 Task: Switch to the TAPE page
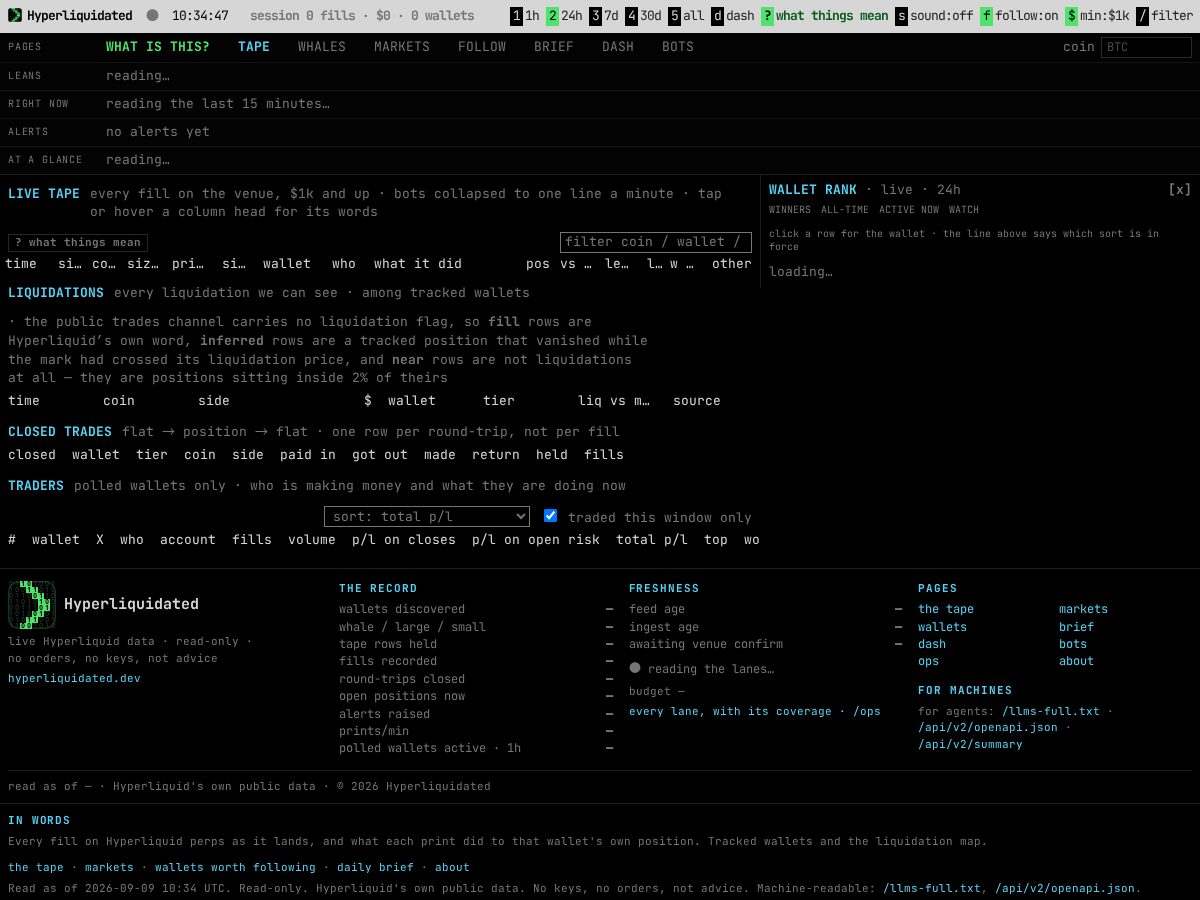pyautogui.click(x=254, y=47)
